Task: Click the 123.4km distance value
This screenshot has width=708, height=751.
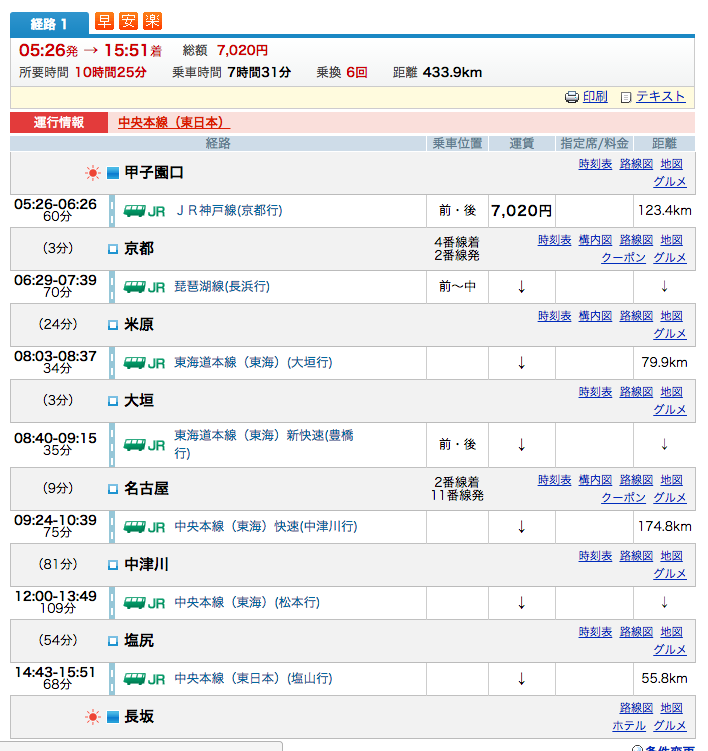Action: (664, 210)
